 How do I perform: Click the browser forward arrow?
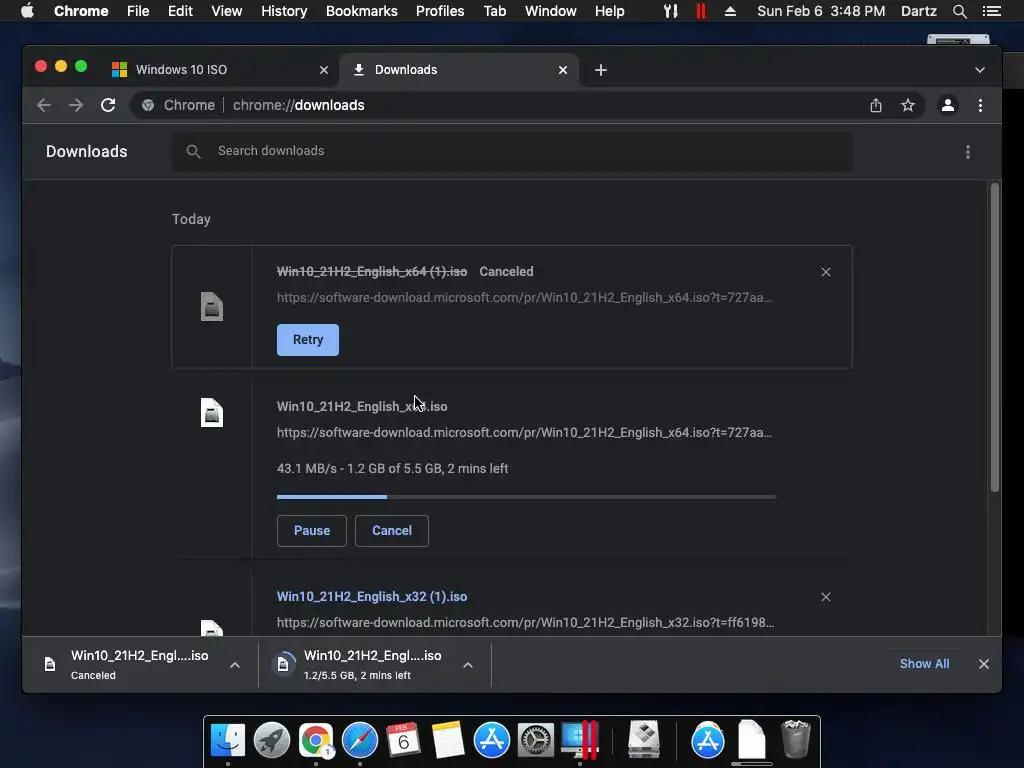pos(76,105)
